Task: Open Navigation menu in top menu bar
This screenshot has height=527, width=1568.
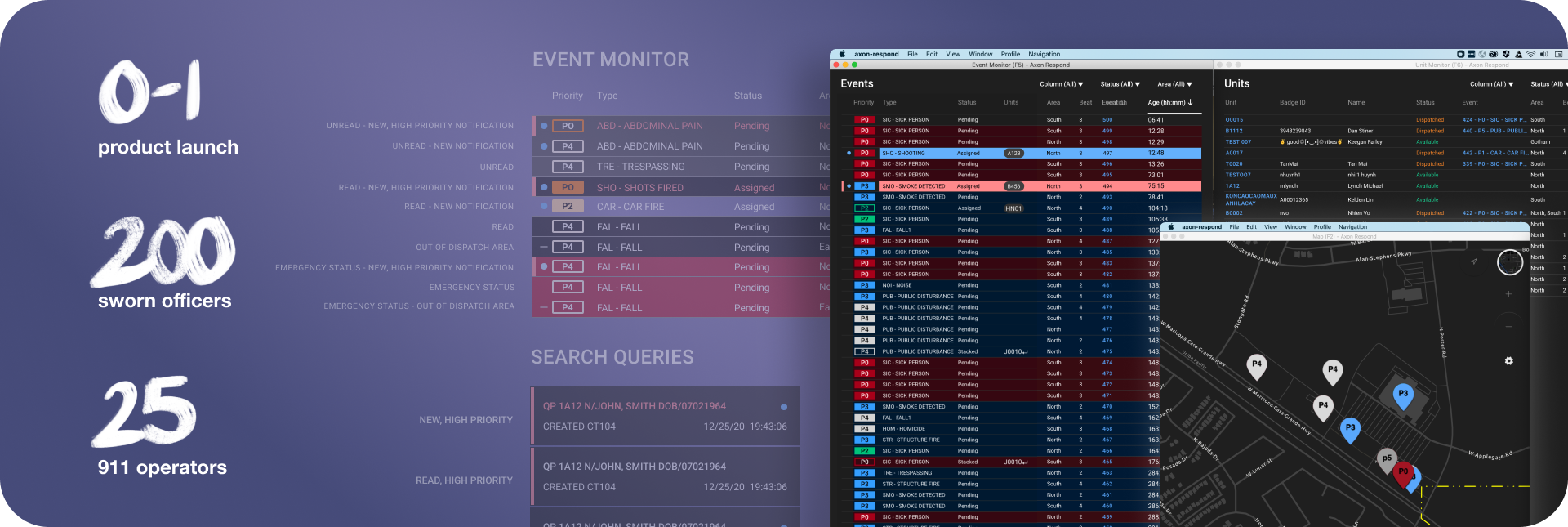Action: (1044, 54)
